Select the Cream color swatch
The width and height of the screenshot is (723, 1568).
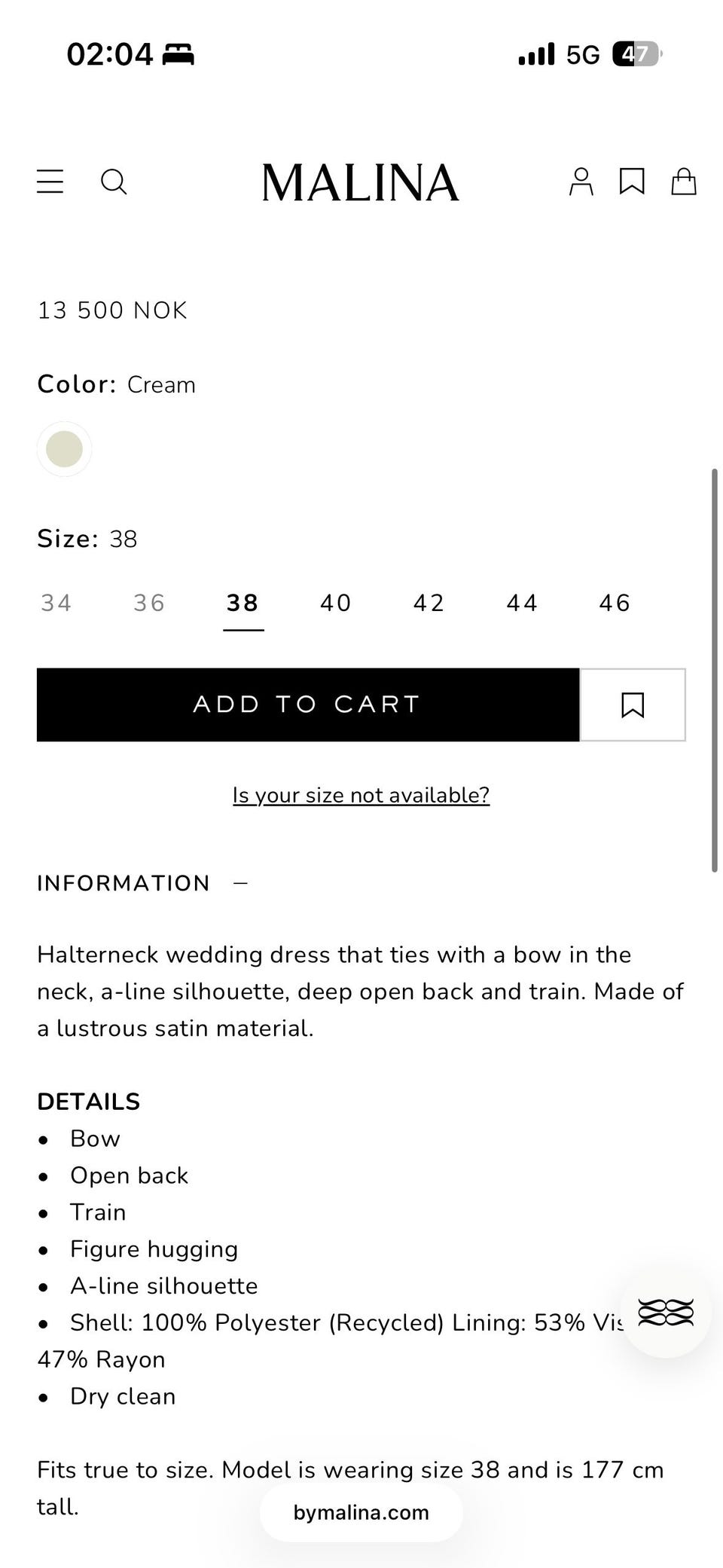(65, 449)
